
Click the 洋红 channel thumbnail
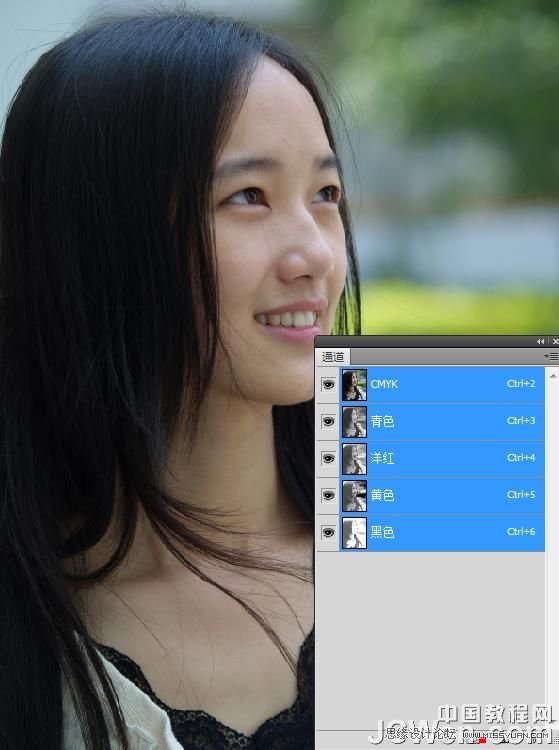click(x=354, y=459)
